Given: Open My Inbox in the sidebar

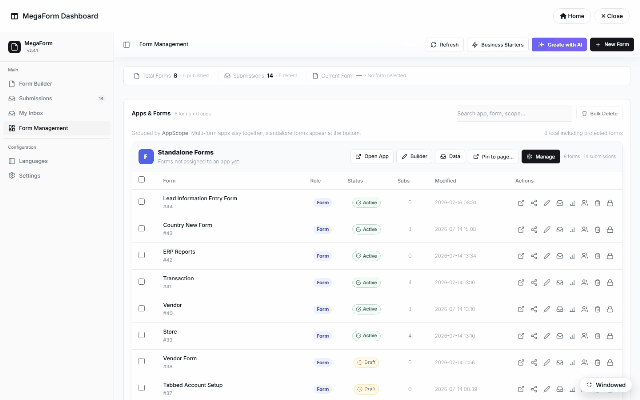Looking at the screenshot, I should (x=57, y=113).
